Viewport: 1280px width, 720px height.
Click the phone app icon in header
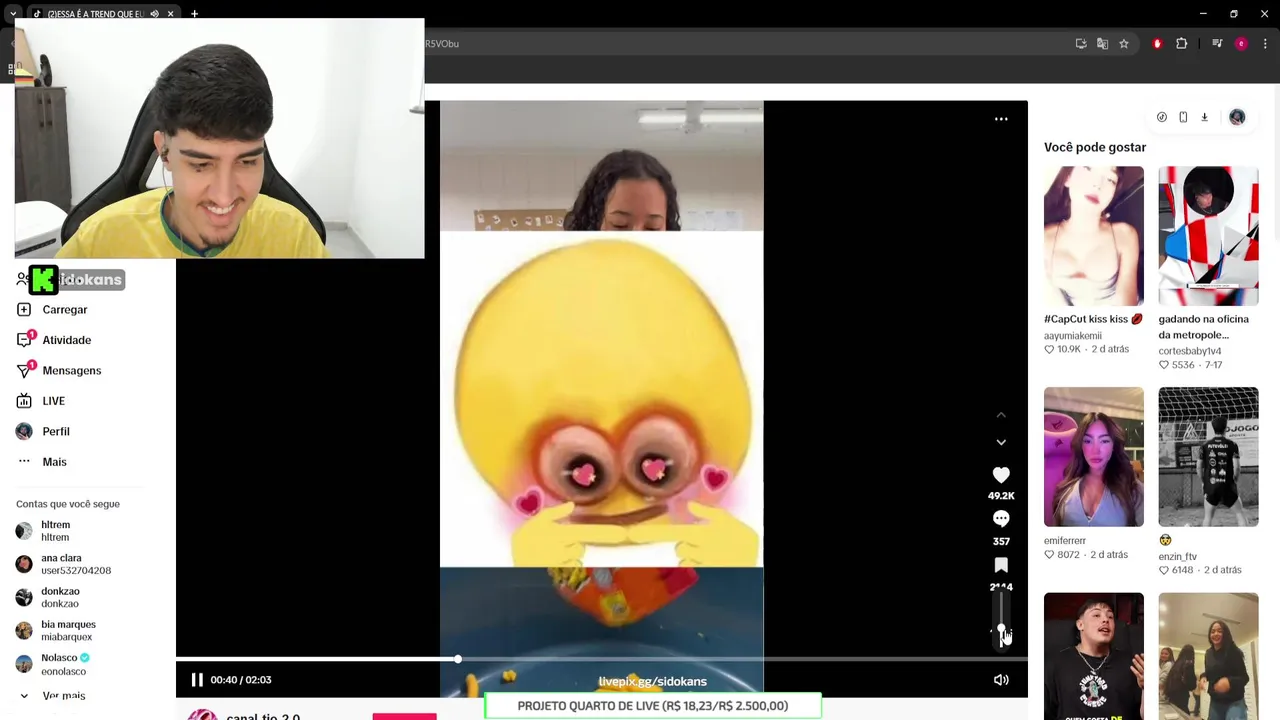[1183, 117]
